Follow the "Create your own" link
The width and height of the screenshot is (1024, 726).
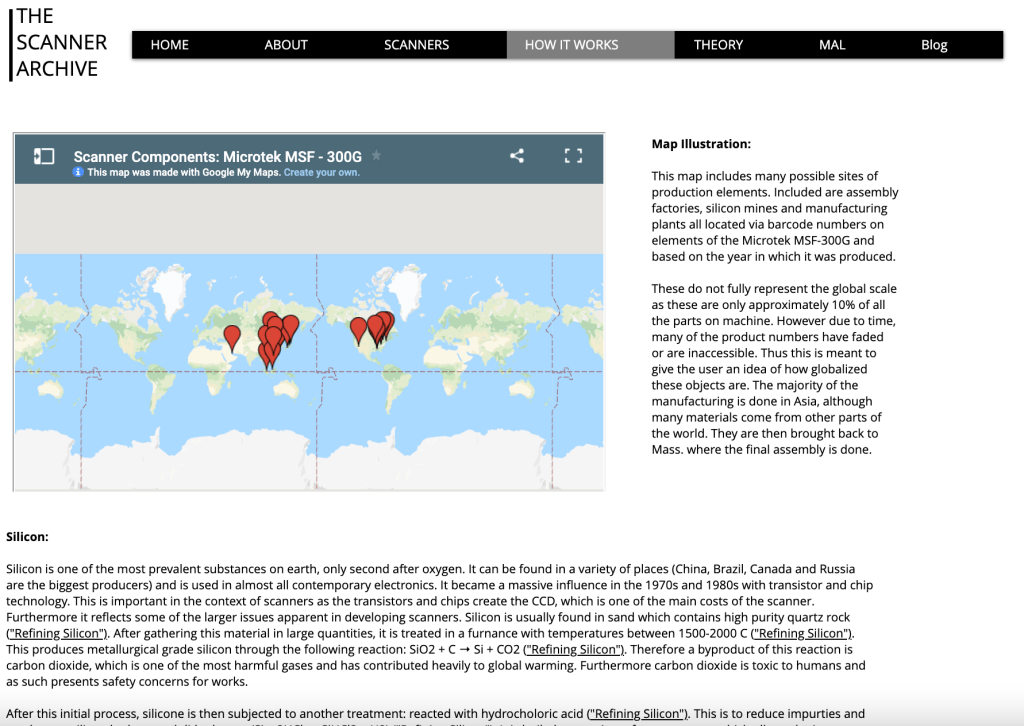(321, 172)
